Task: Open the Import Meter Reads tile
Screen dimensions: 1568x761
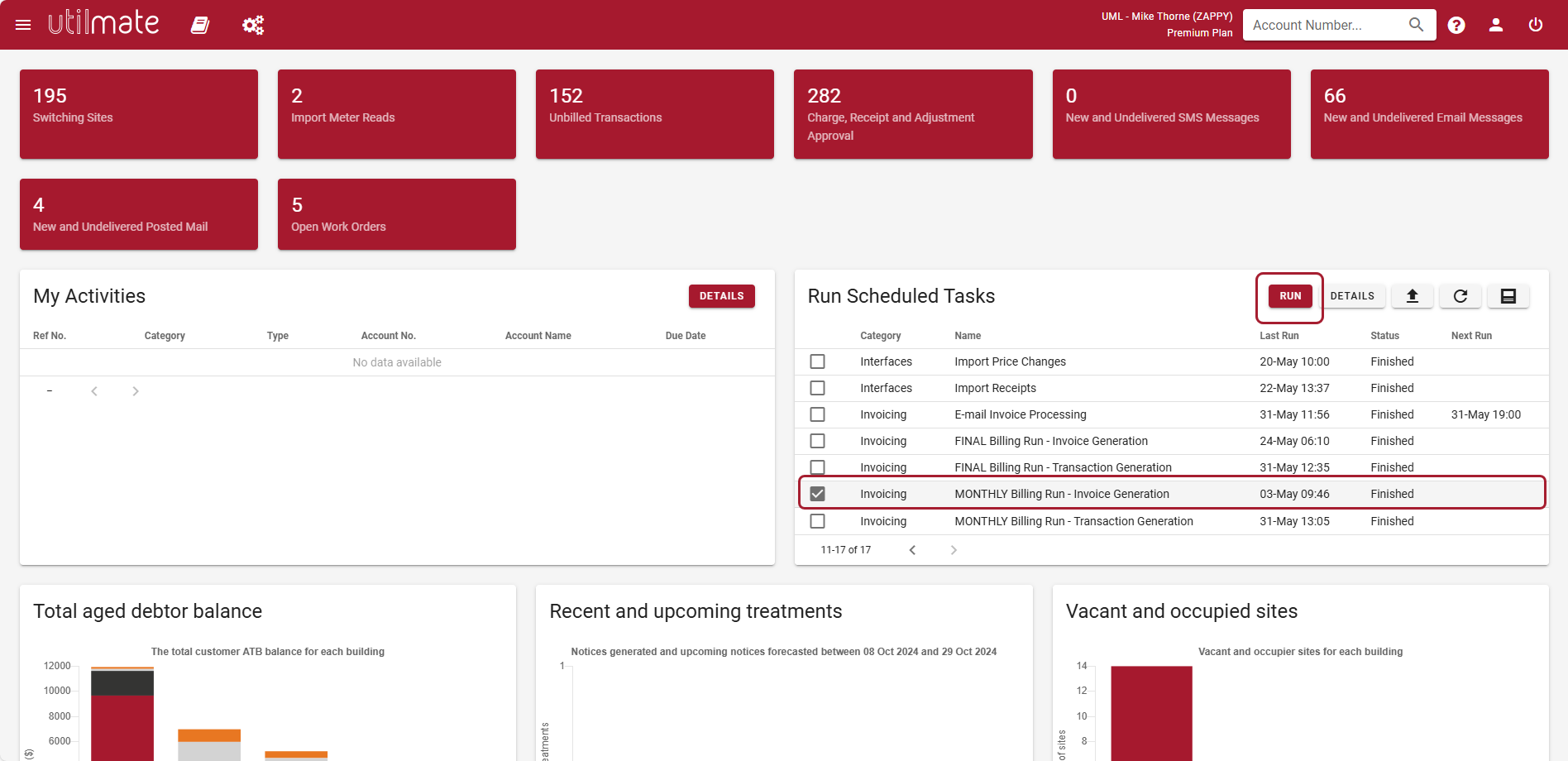Action: tap(397, 114)
